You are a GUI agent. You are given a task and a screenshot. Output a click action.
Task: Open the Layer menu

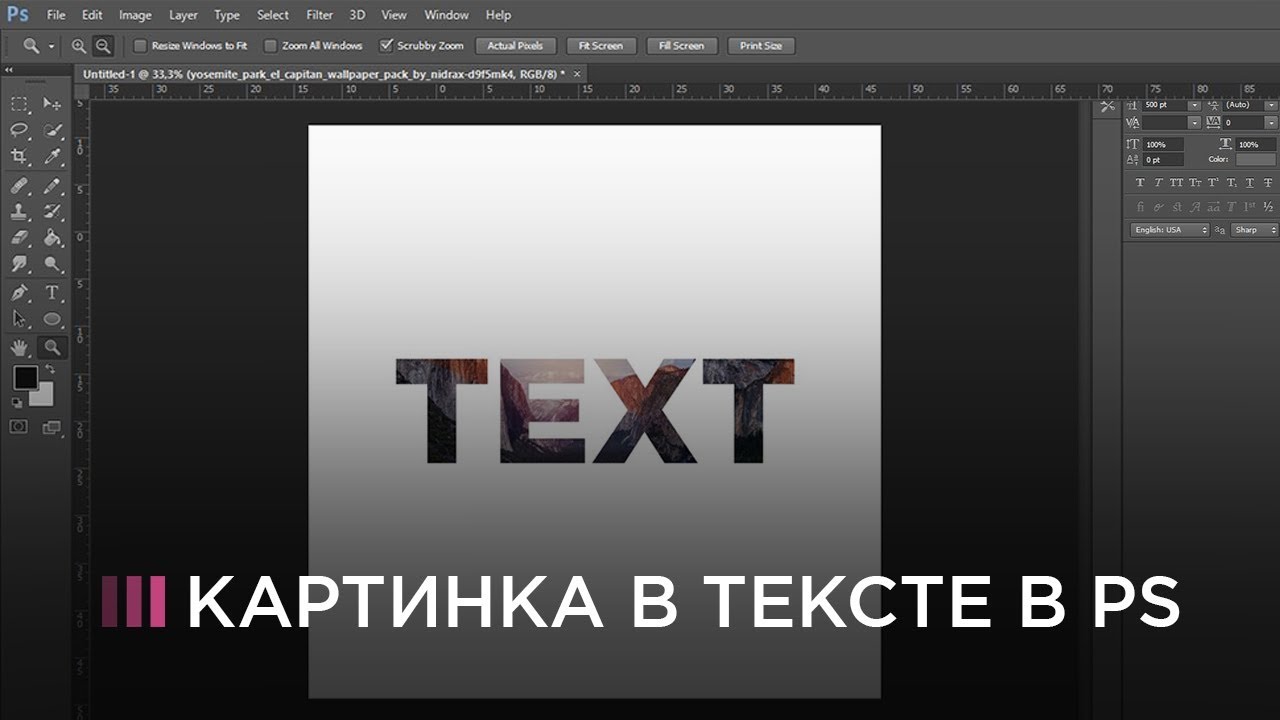(183, 15)
